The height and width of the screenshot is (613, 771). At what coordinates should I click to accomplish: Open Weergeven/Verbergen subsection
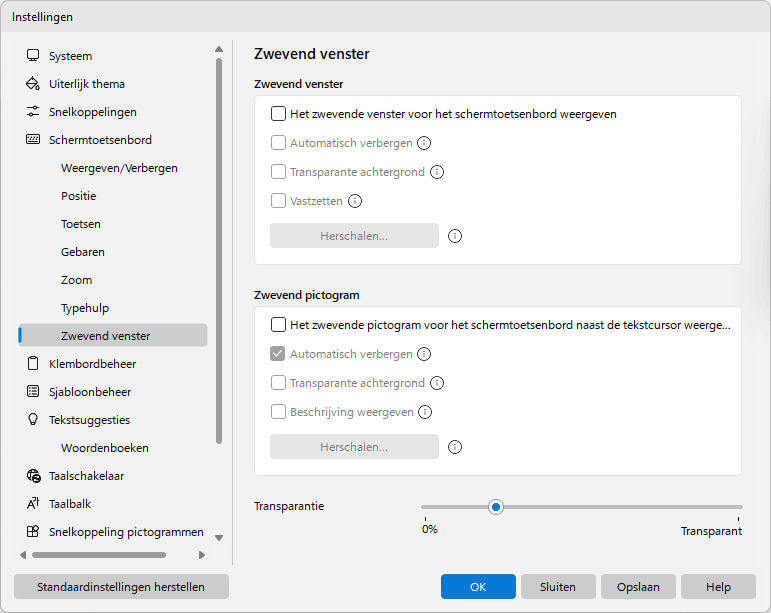[113, 168]
